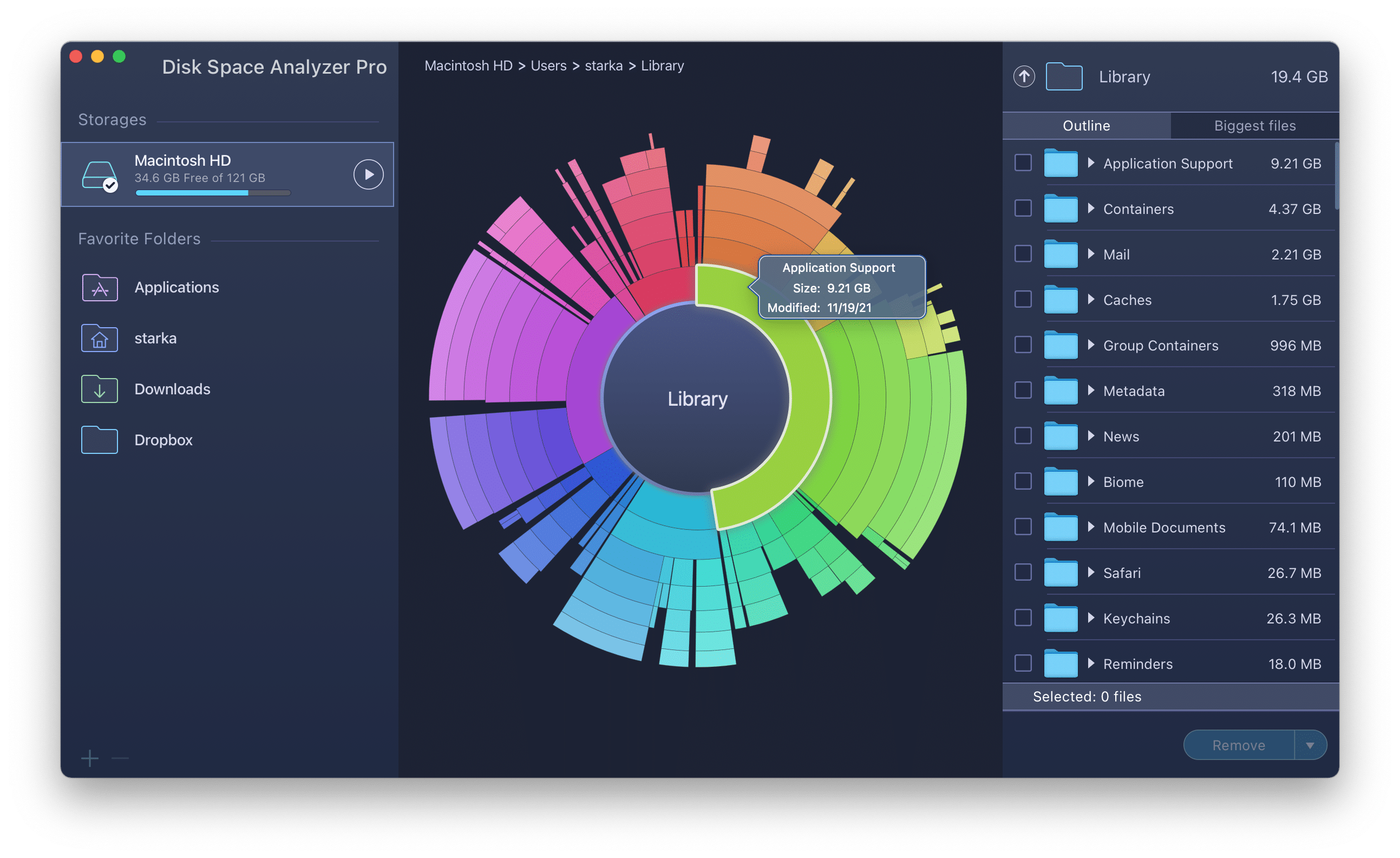Check the News checkbox
The image size is (1400, 858).
point(1023,435)
